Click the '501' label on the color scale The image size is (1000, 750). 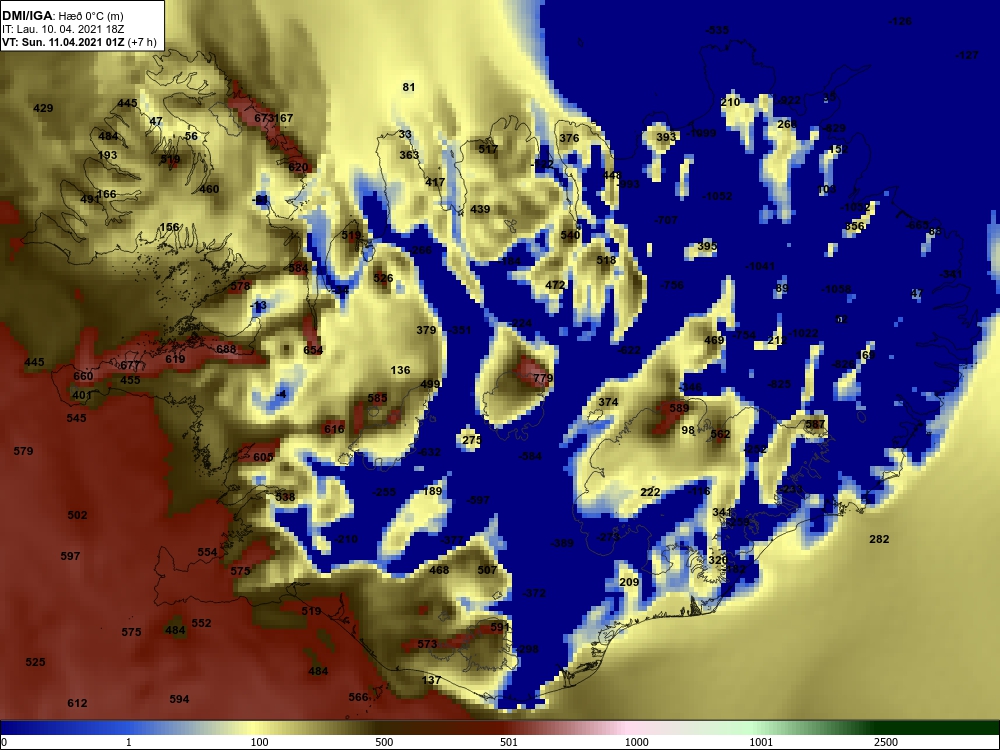(x=509, y=742)
